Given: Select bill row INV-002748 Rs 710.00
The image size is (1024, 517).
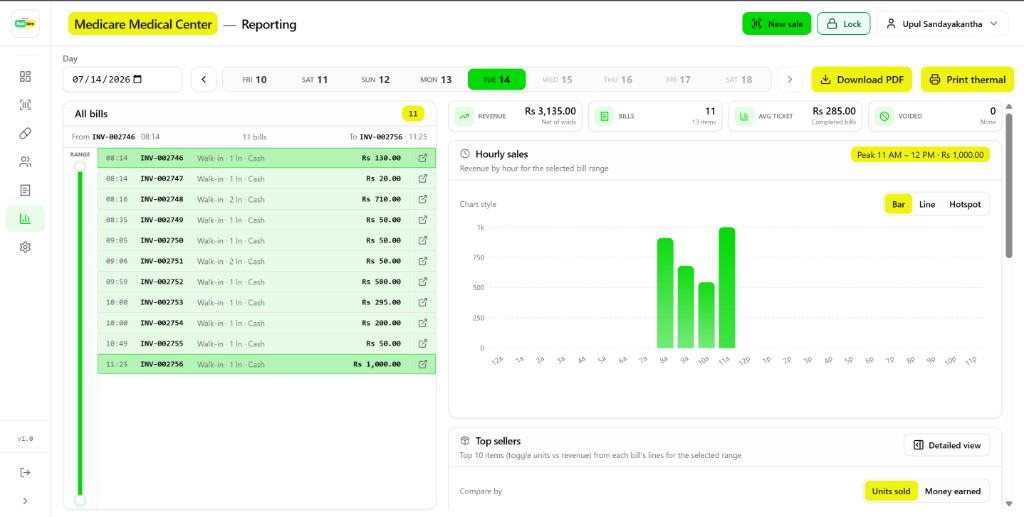Looking at the screenshot, I should 266,199.
